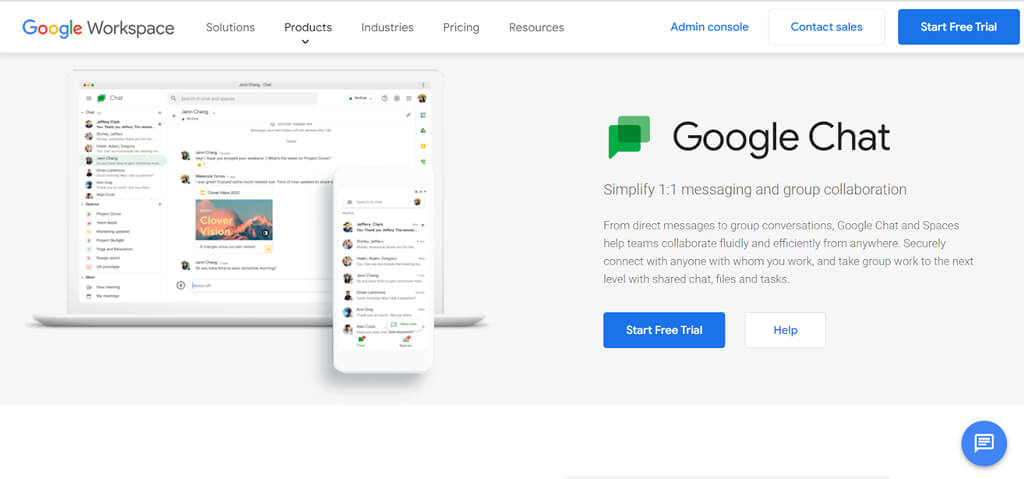Click Start Free Trial in the header

[958, 27]
